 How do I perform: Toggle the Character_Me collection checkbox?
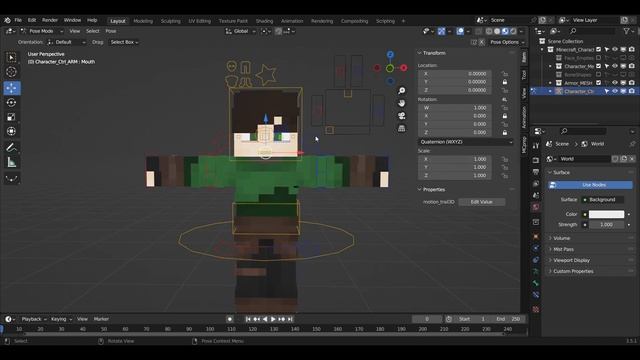coord(599,66)
